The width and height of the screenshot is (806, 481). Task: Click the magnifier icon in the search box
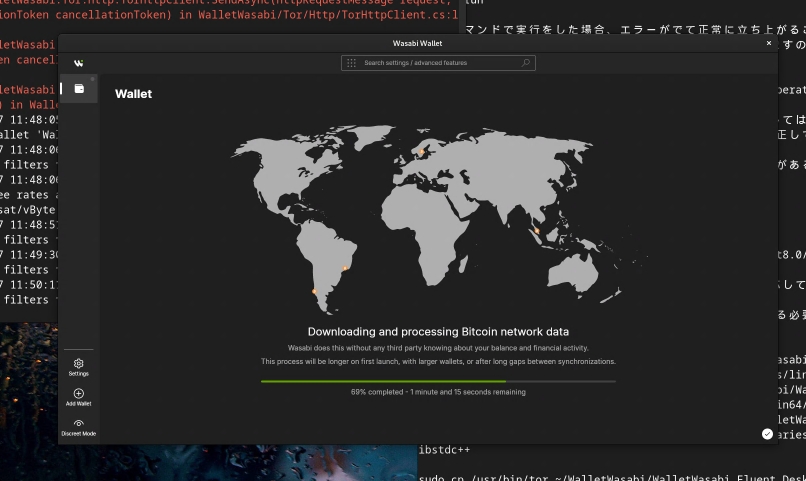(x=525, y=63)
